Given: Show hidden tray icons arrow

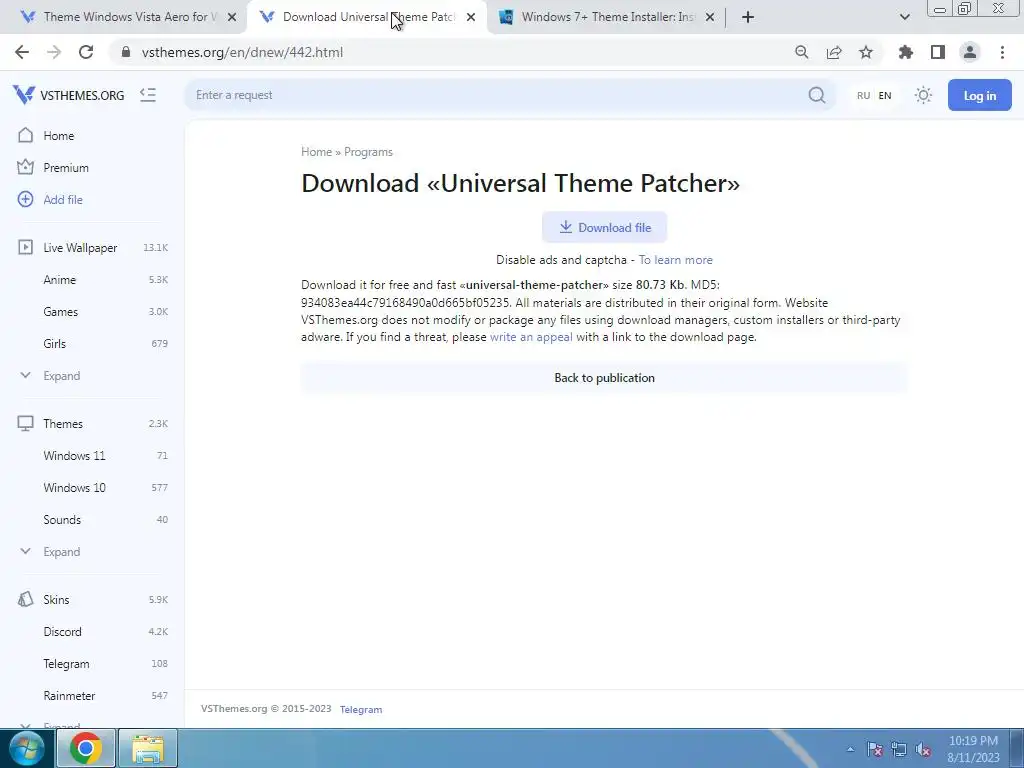Looking at the screenshot, I should tap(850, 750).
